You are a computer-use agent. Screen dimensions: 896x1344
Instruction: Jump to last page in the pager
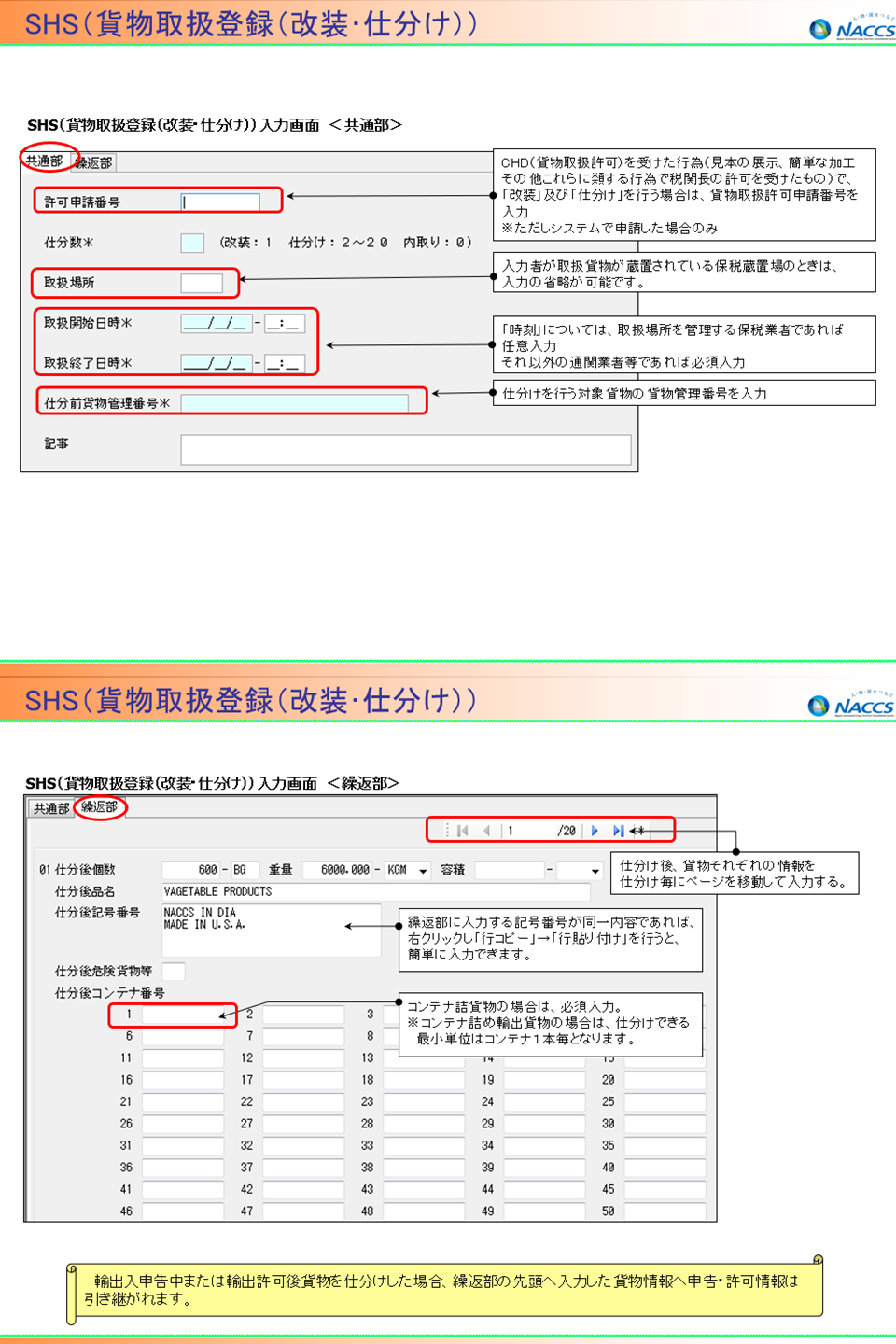[618, 831]
